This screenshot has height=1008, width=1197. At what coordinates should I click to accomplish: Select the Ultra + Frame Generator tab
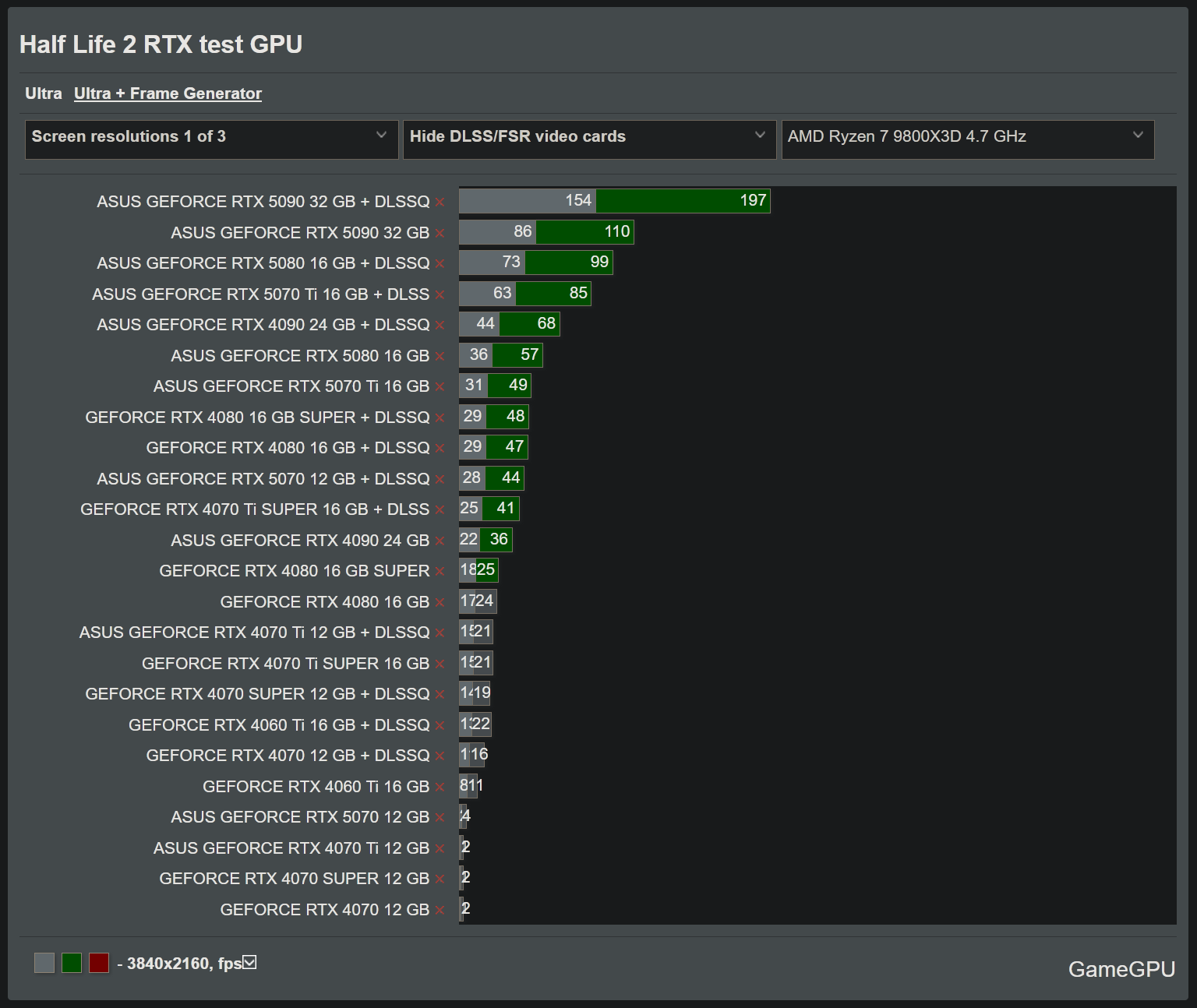(168, 93)
